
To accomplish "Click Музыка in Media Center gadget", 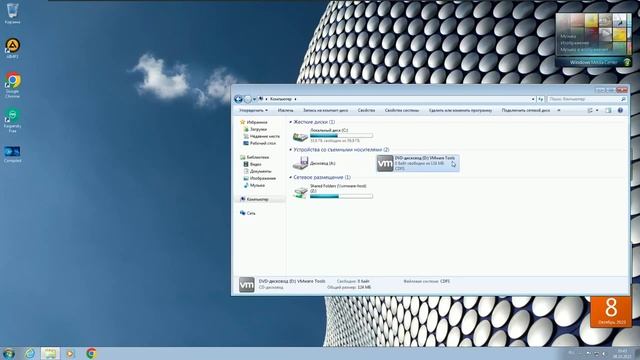I will (x=568, y=36).
